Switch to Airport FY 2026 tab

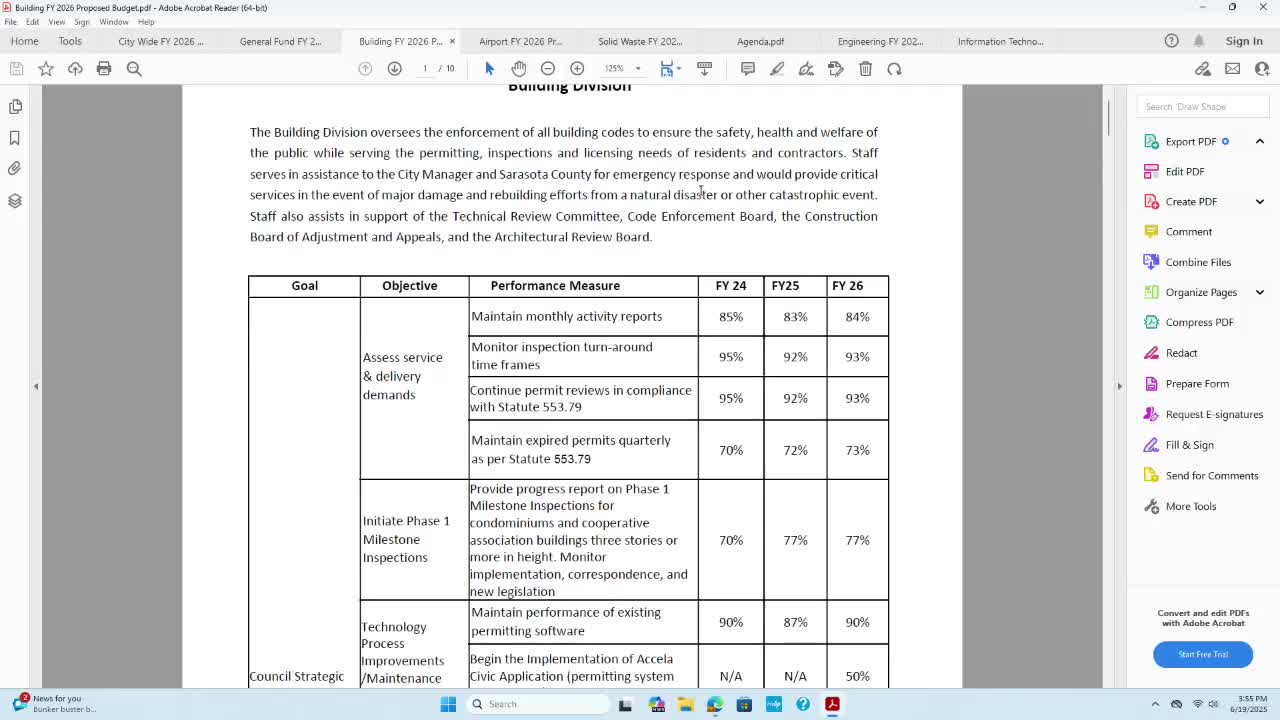520,41
